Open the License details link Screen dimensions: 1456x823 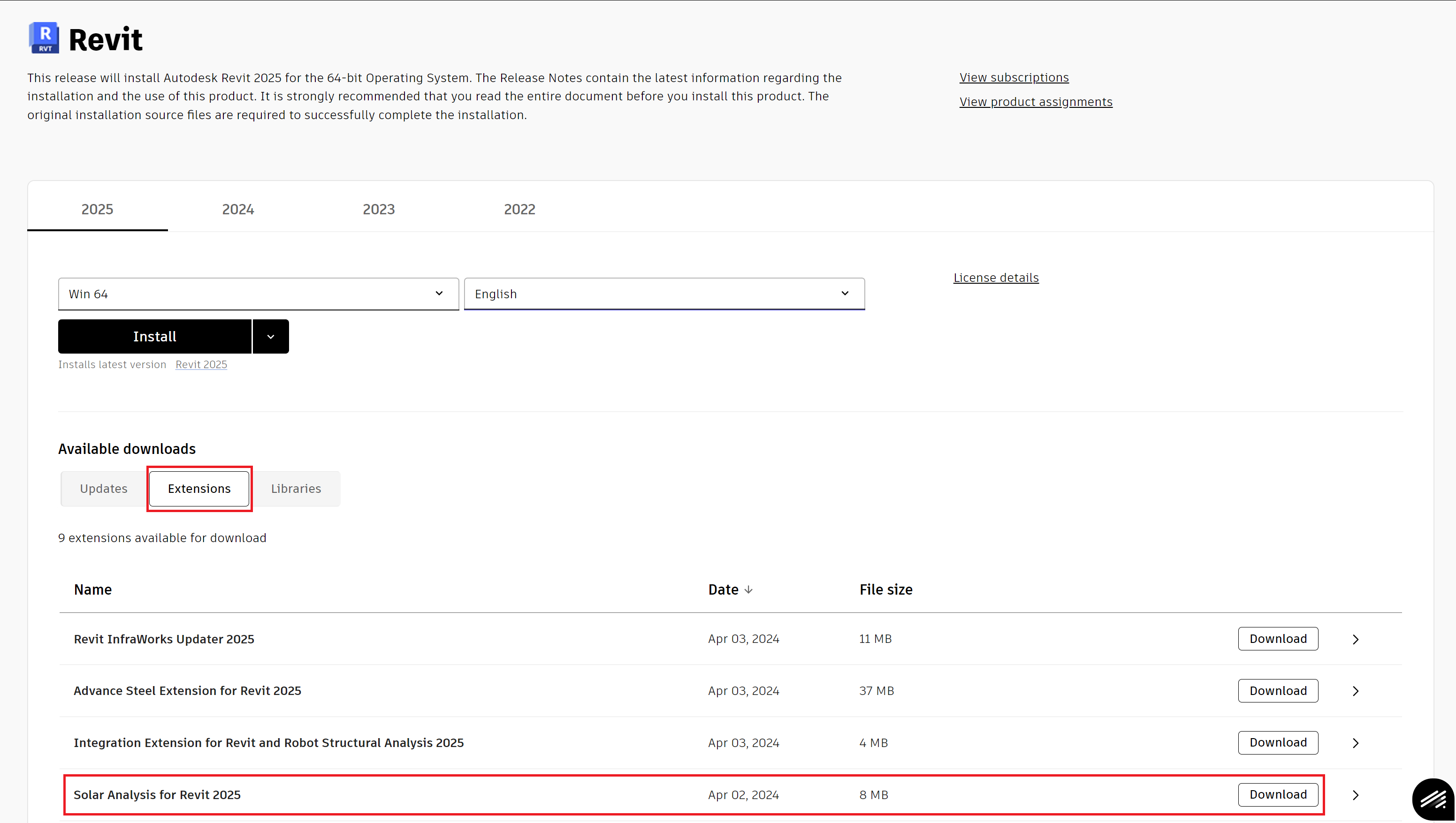(x=995, y=277)
